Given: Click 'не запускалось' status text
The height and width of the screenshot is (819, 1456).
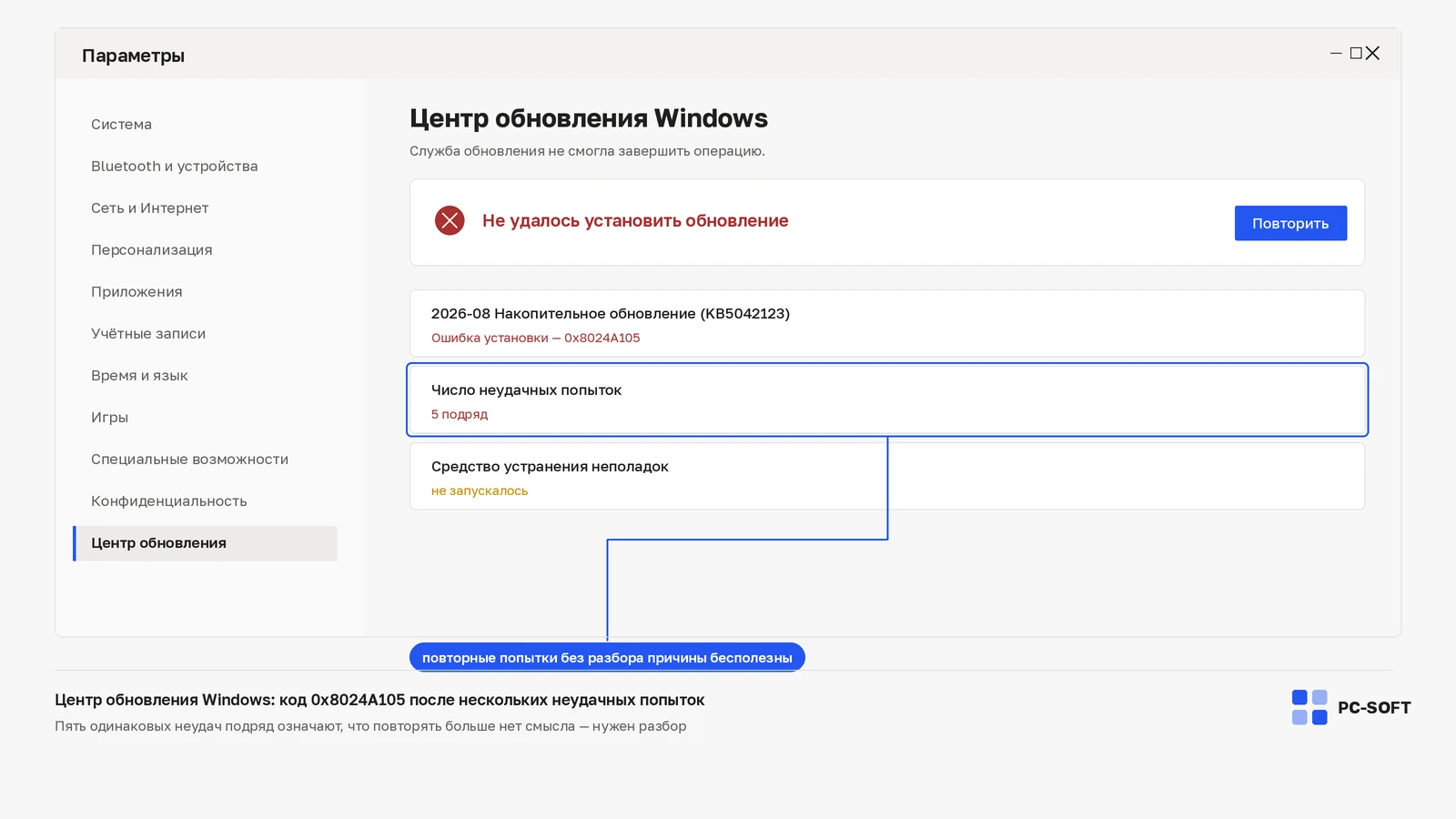Looking at the screenshot, I should [480, 490].
